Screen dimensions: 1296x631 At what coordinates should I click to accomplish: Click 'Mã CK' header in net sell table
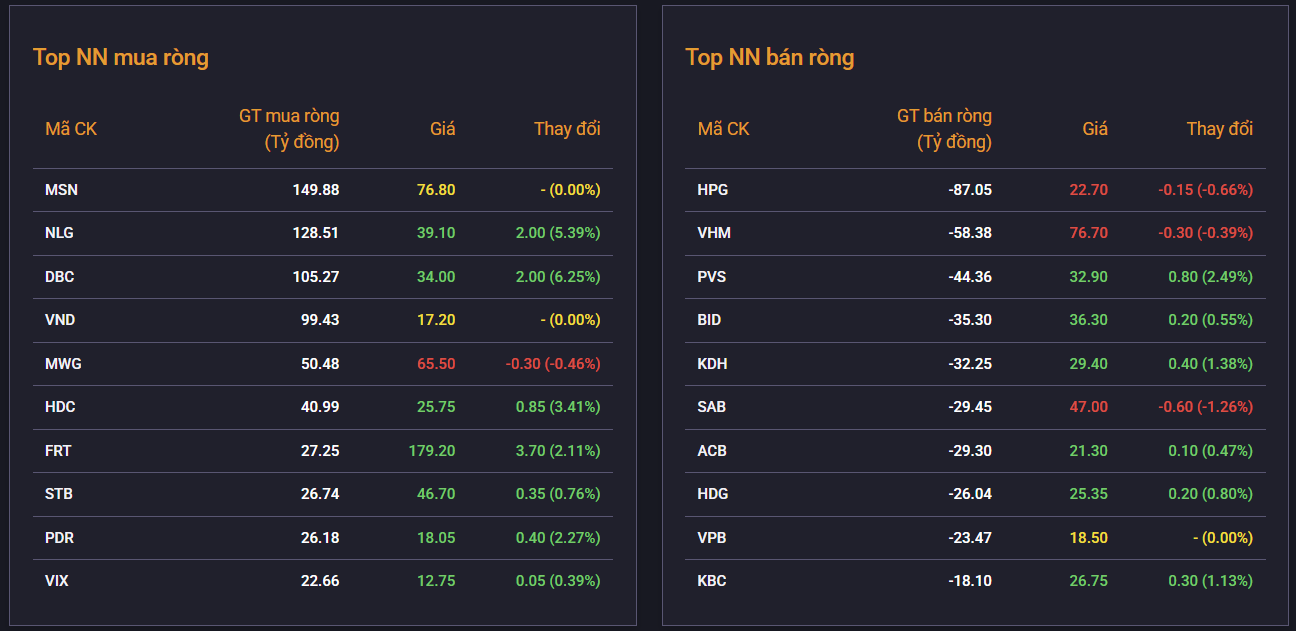click(x=723, y=129)
